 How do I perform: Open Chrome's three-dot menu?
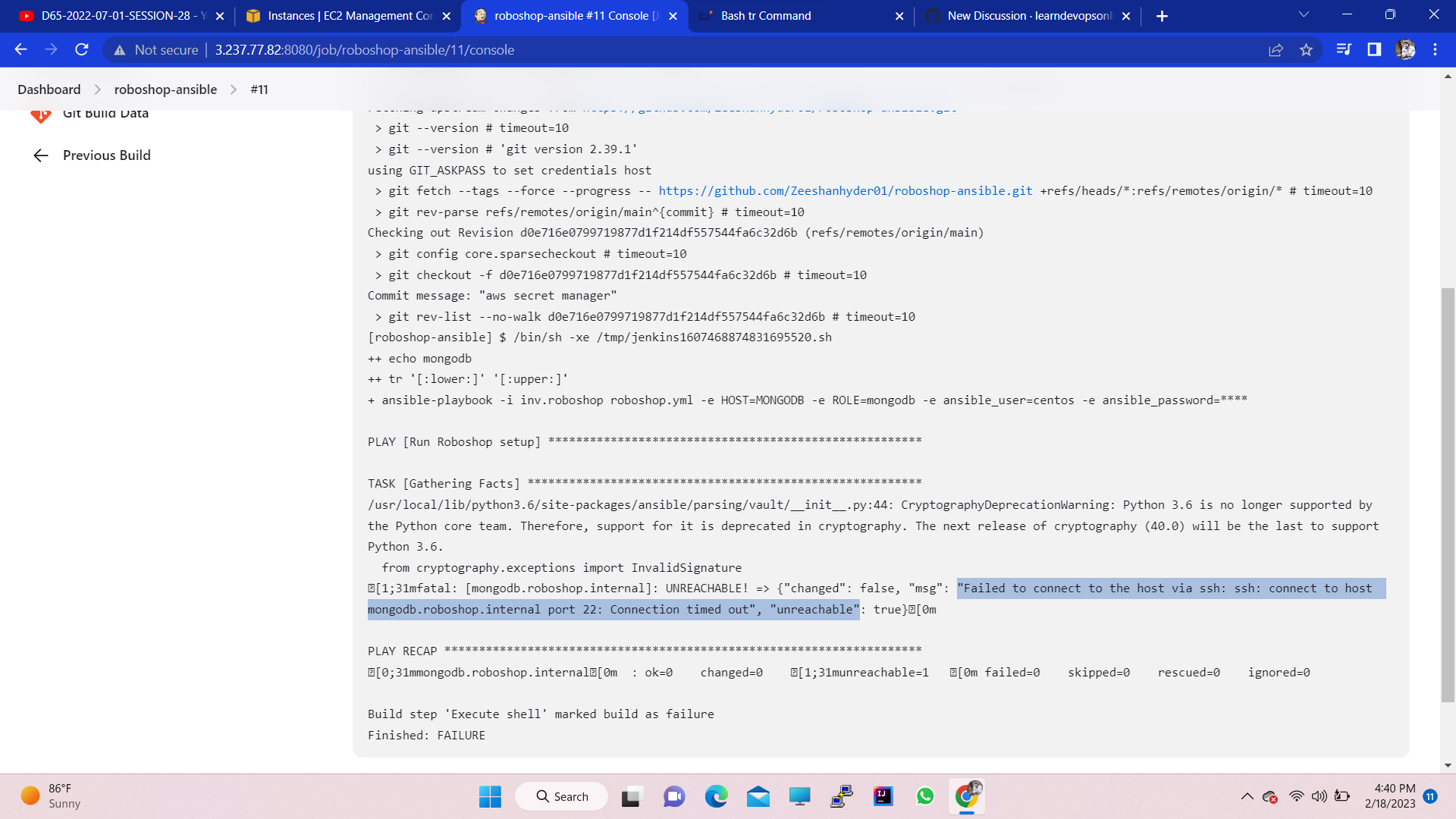click(x=1434, y=49)
